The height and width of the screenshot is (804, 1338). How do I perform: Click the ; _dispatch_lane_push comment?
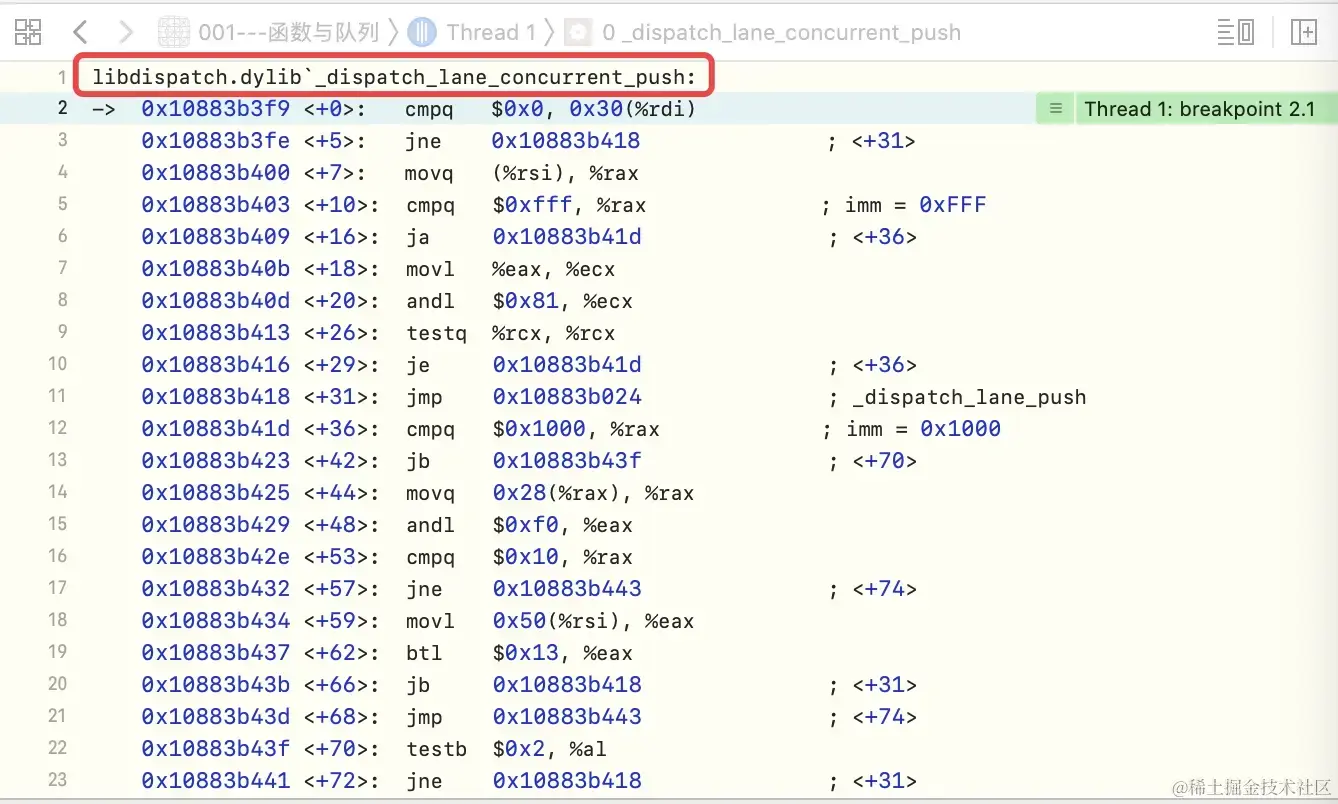pyautogui.click(x=957, y=397)
